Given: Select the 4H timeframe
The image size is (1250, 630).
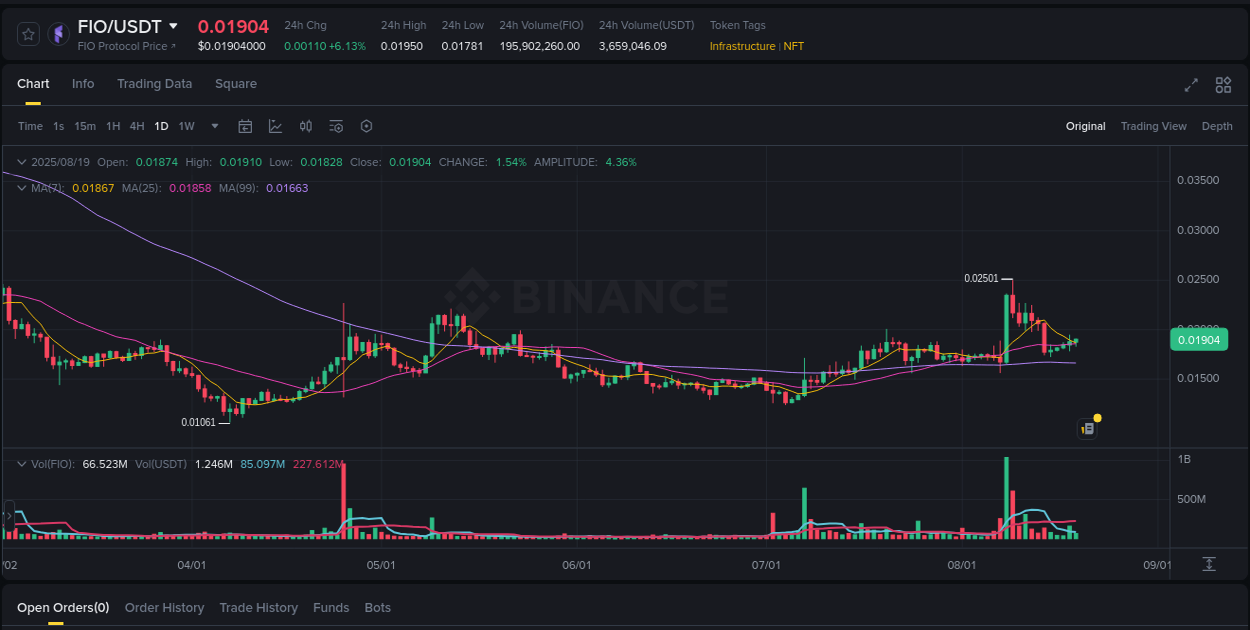Looking at the screenshot, I should click(137, 126).
